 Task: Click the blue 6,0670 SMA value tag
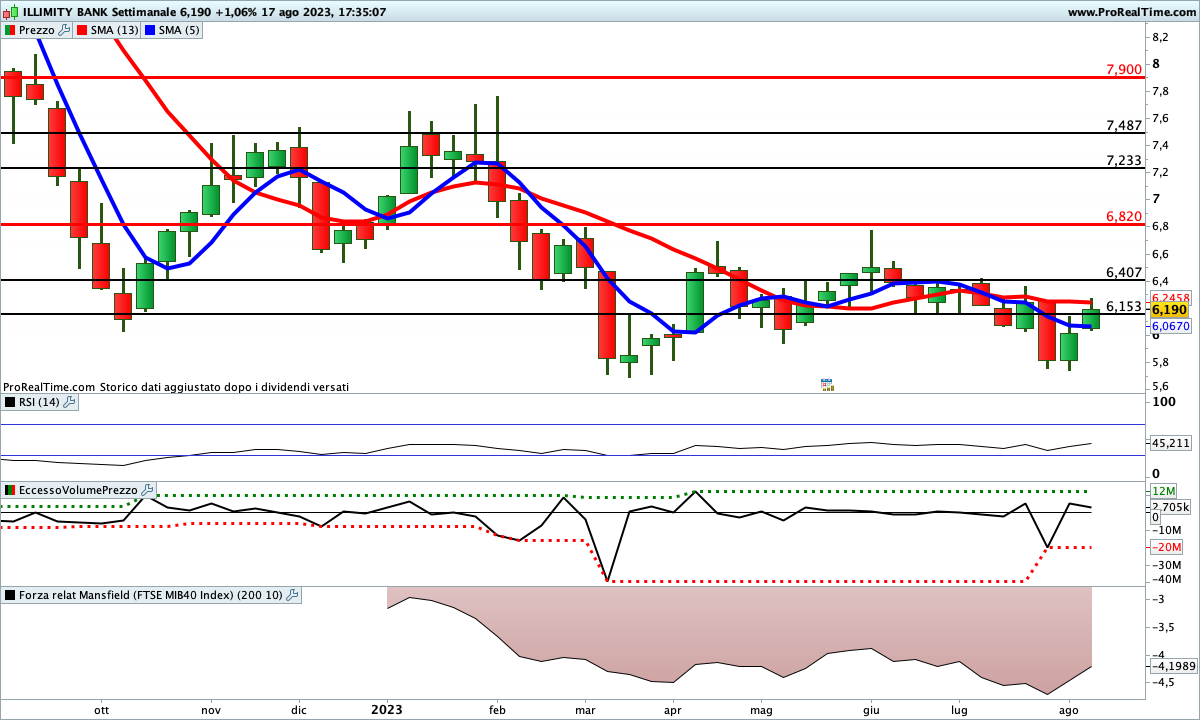click(x=1171, y=326)
